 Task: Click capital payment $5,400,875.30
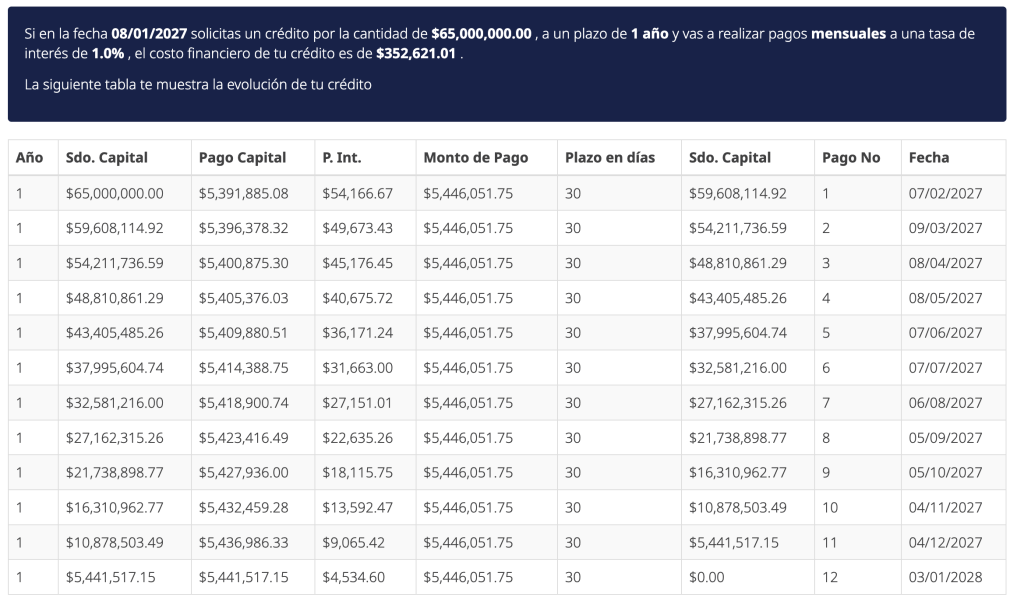244,263
